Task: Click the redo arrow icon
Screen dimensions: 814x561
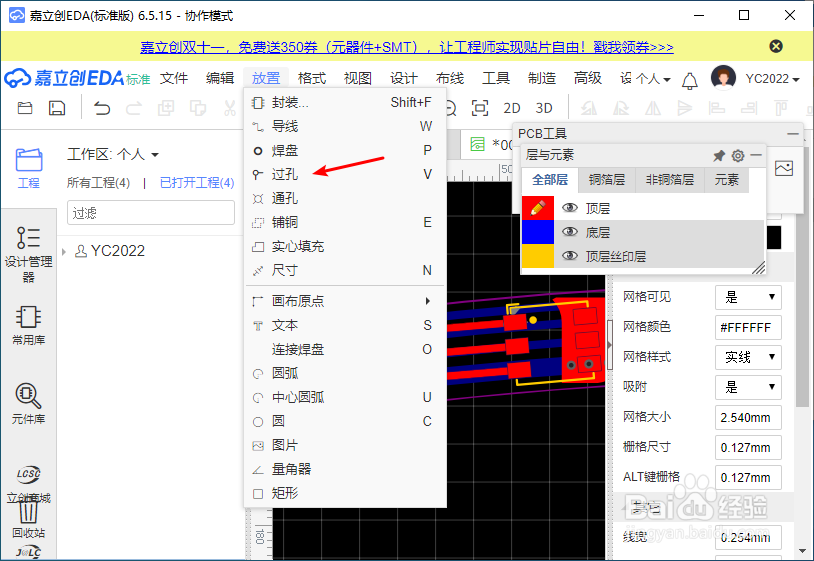Action: click(134, 108)
